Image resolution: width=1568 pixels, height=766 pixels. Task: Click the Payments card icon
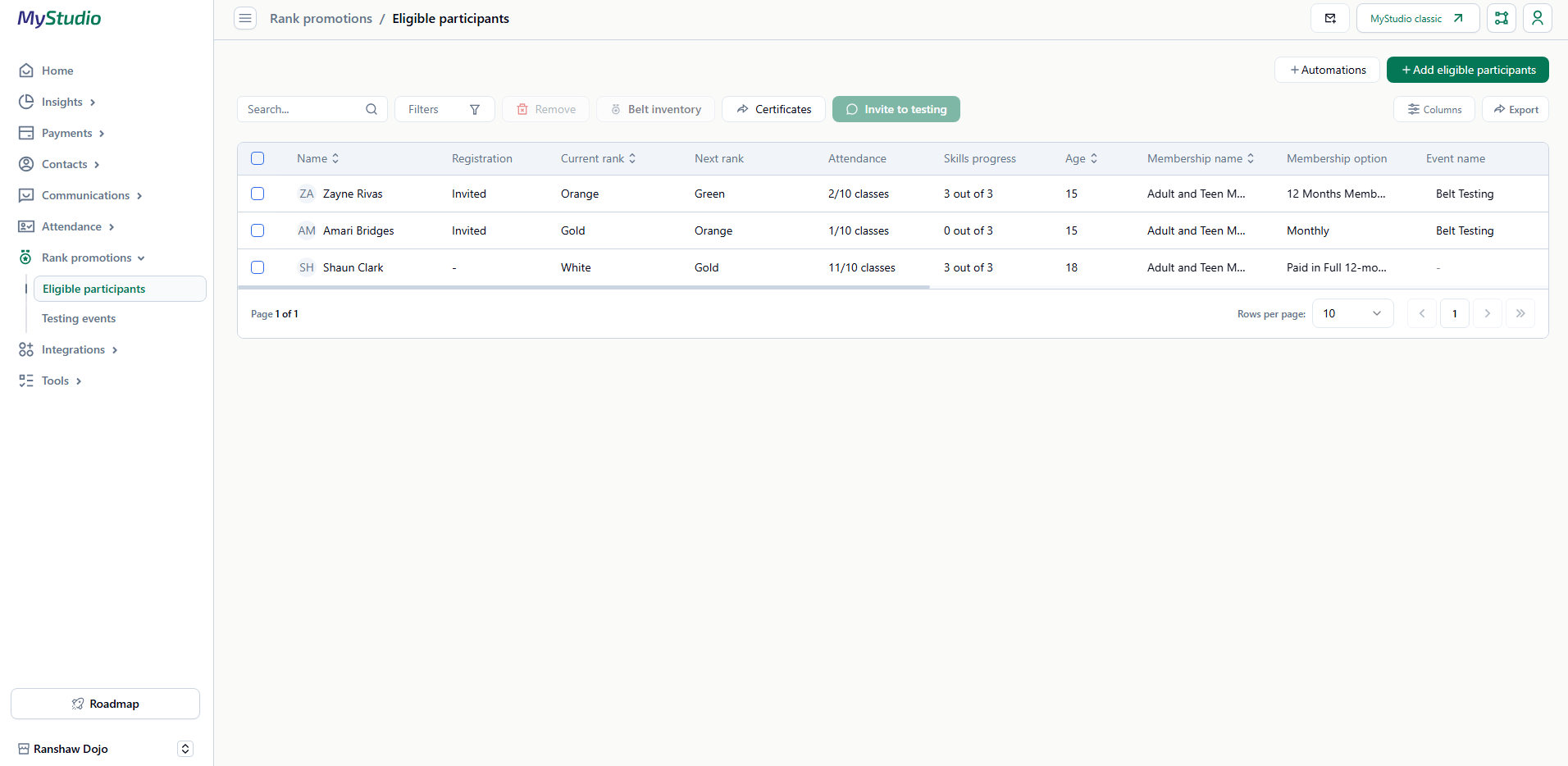coord(26,133)
